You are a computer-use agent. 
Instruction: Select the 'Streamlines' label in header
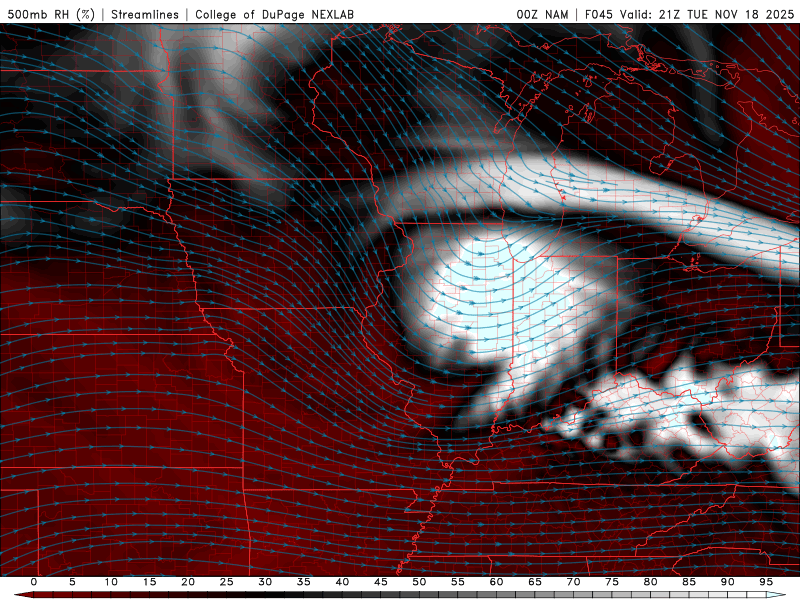point(145,14)
